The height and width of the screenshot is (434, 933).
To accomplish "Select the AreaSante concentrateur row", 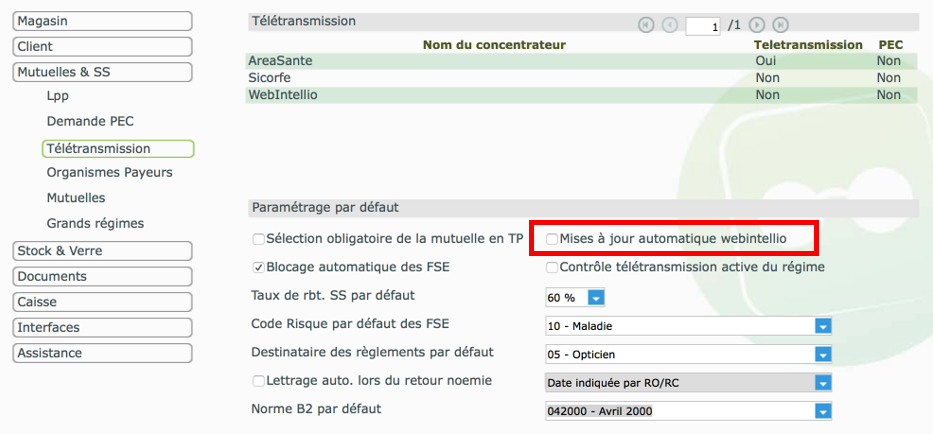I will (582, 61).
